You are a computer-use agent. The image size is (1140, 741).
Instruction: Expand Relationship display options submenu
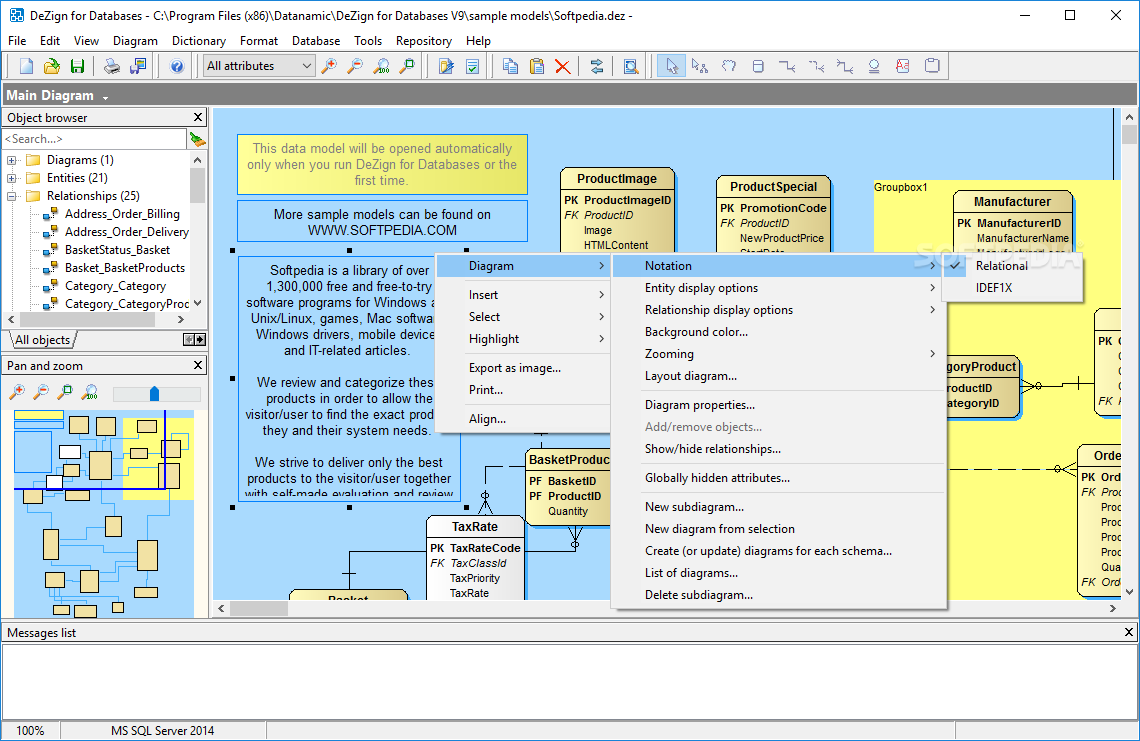tap(779, 310)
